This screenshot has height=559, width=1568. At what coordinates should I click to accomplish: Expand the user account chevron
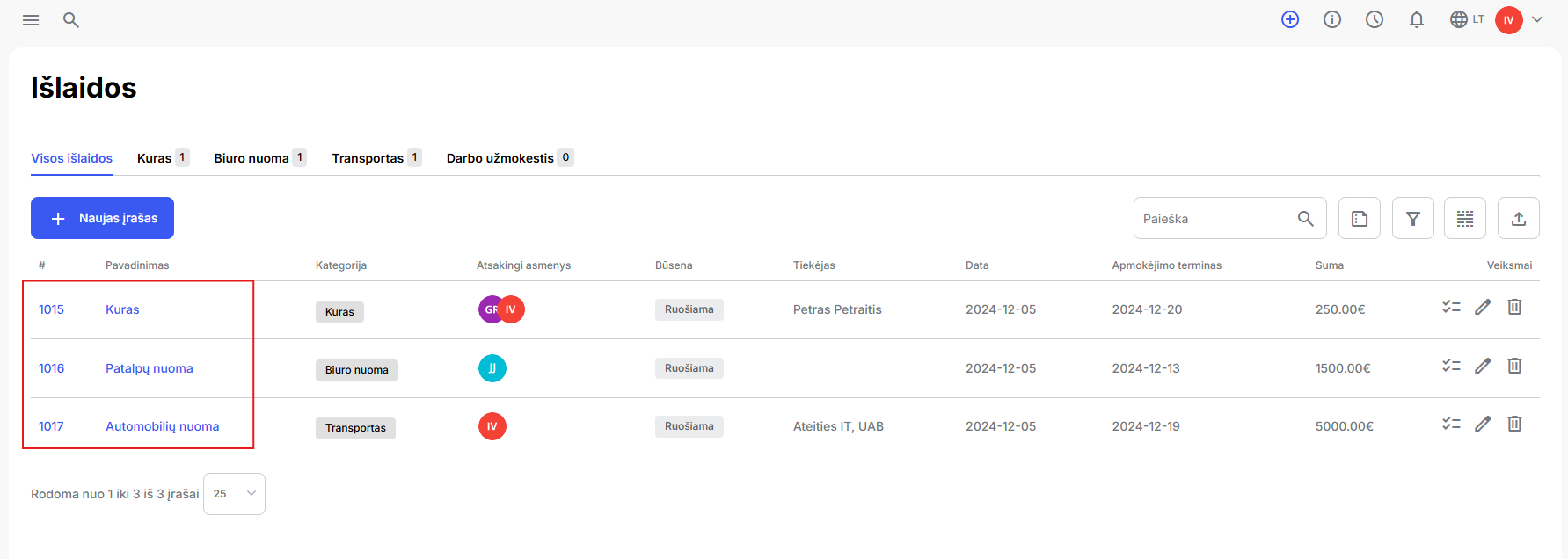coord(1537,19)
